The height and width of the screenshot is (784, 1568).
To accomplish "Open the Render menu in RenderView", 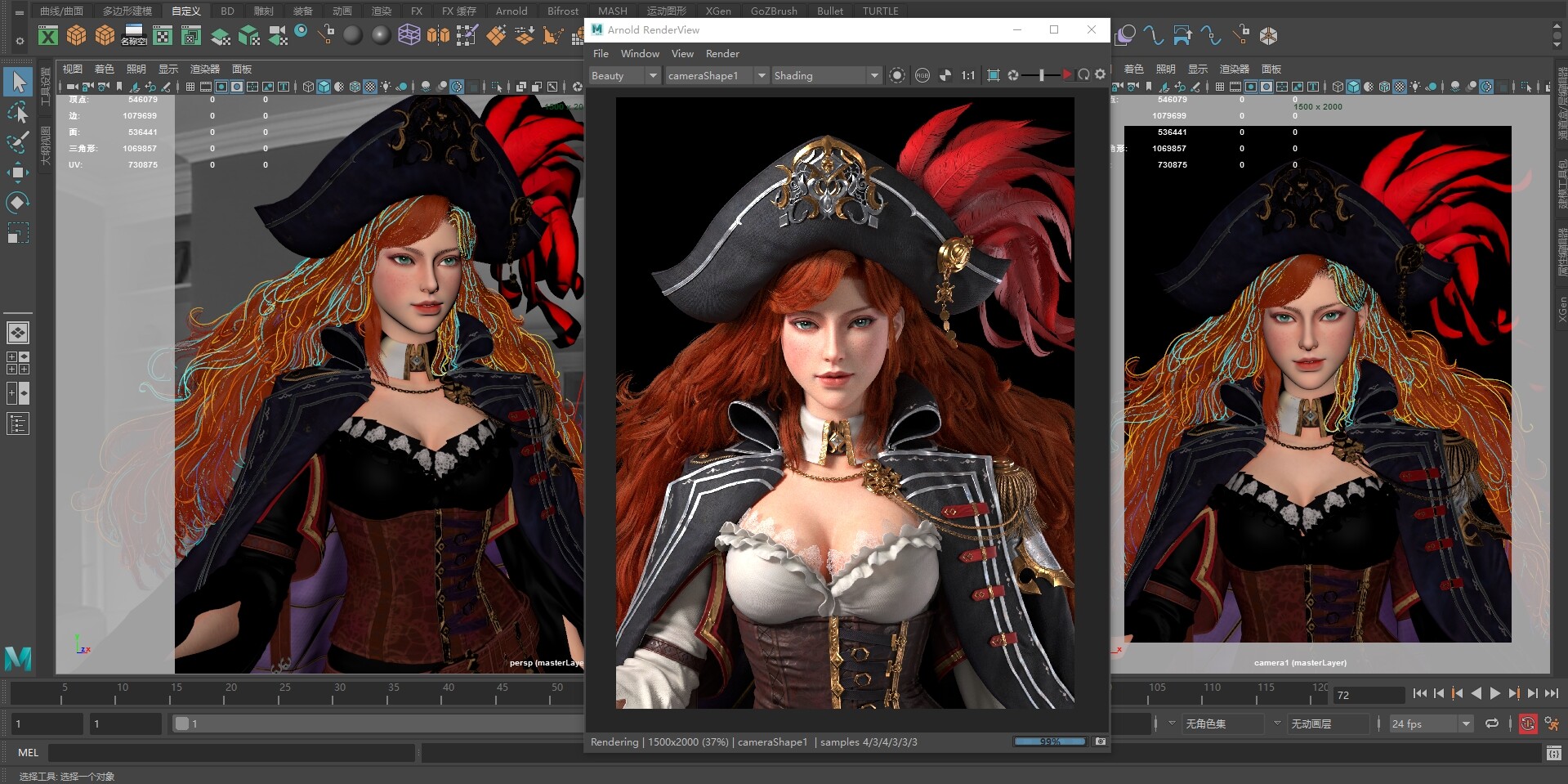I will tap(722, 53).
